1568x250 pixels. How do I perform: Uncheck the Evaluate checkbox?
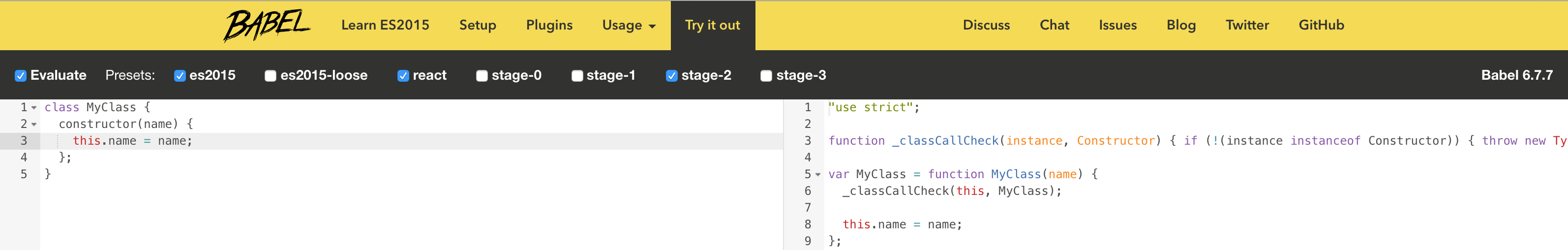21,76
